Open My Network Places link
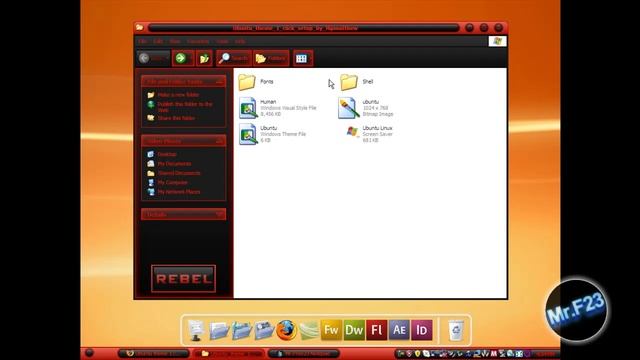The height and width of the screenshot is (360, 640). tap(179, 192)
